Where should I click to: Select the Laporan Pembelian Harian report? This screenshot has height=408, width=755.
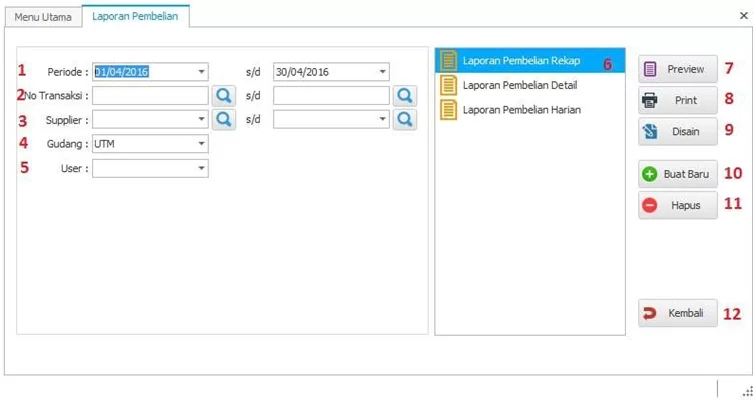point(520,110)
